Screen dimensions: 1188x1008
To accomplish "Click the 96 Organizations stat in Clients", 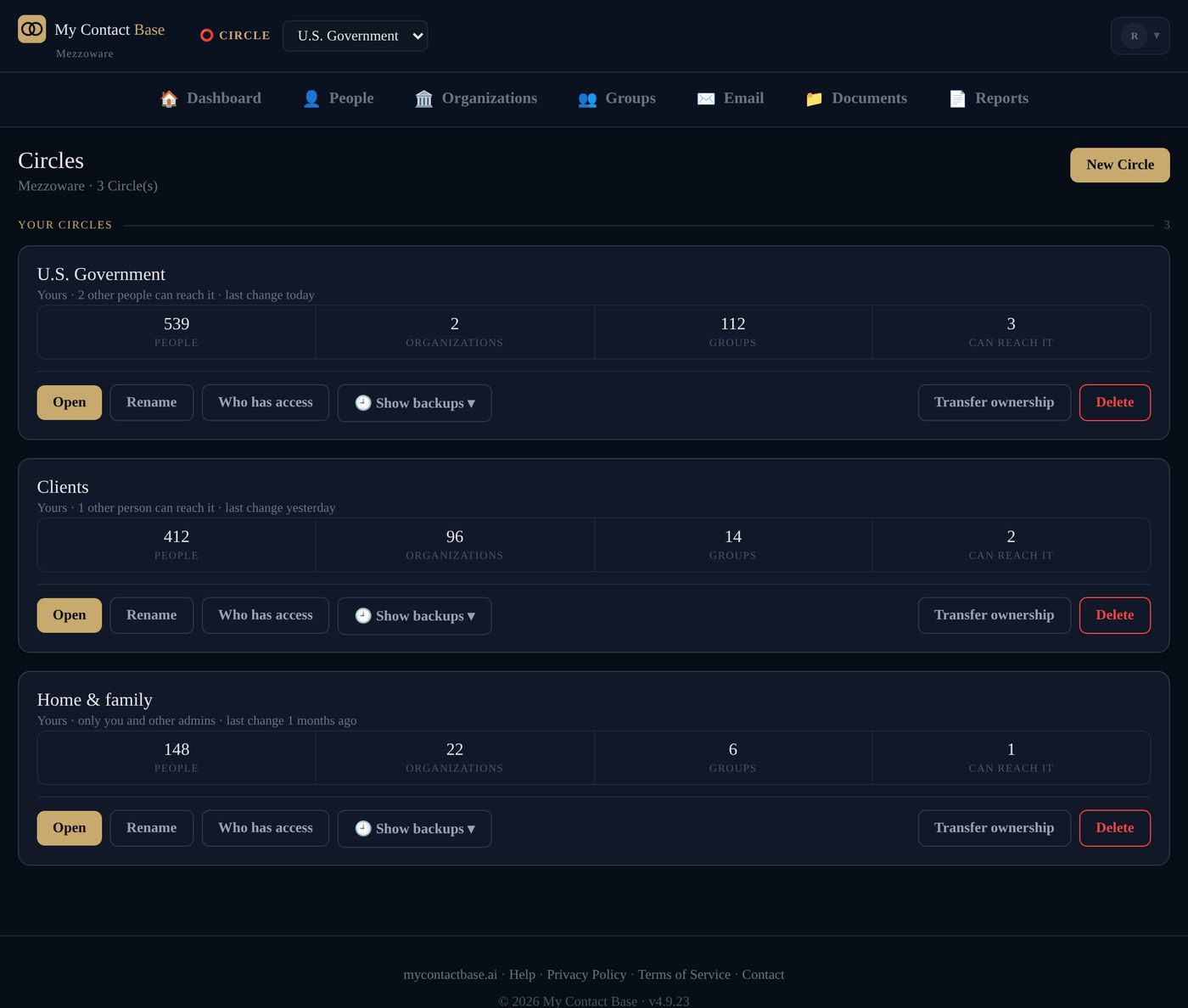I will 455,545.
